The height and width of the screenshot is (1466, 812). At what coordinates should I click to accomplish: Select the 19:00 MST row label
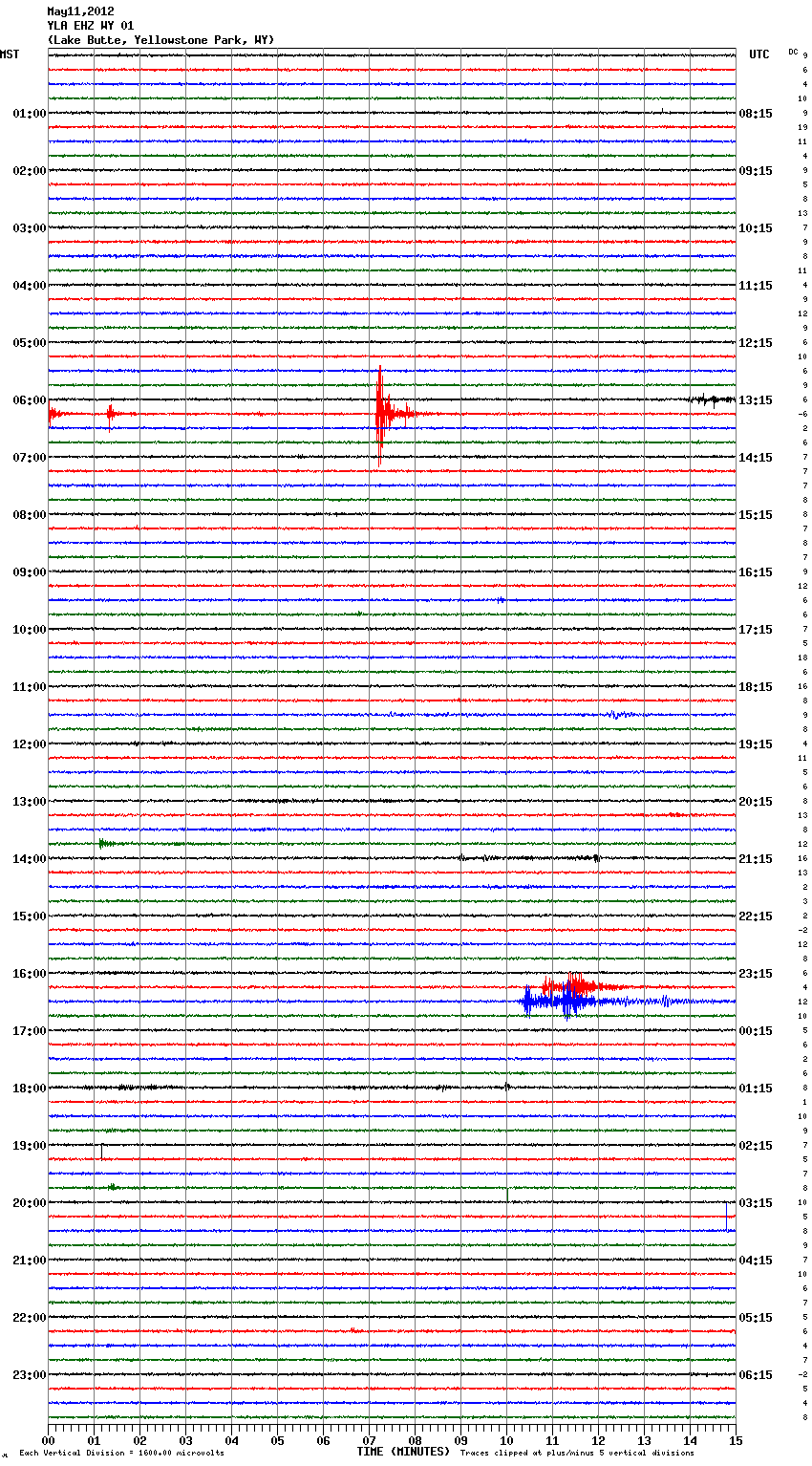30,1145
